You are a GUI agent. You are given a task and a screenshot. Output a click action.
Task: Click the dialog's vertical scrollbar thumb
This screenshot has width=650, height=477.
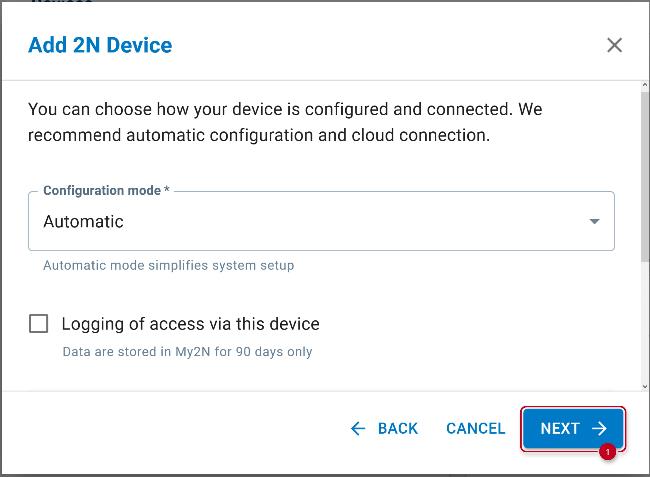point(643,170)
